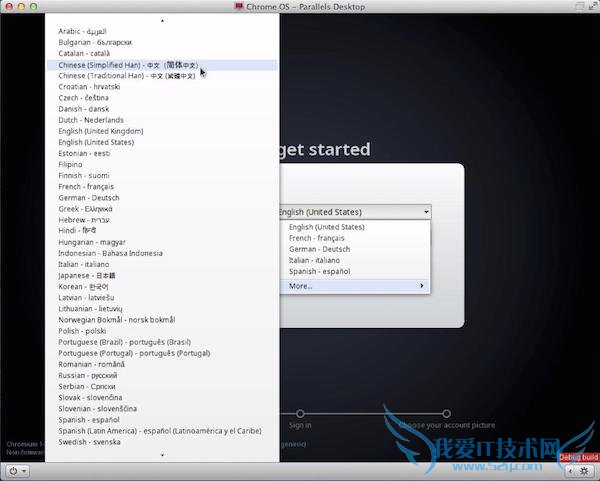Image resolution: width=600 pixels, height=481 pixels.
Task: Open the Parallels settings gear
Action: tap(584, 471)
